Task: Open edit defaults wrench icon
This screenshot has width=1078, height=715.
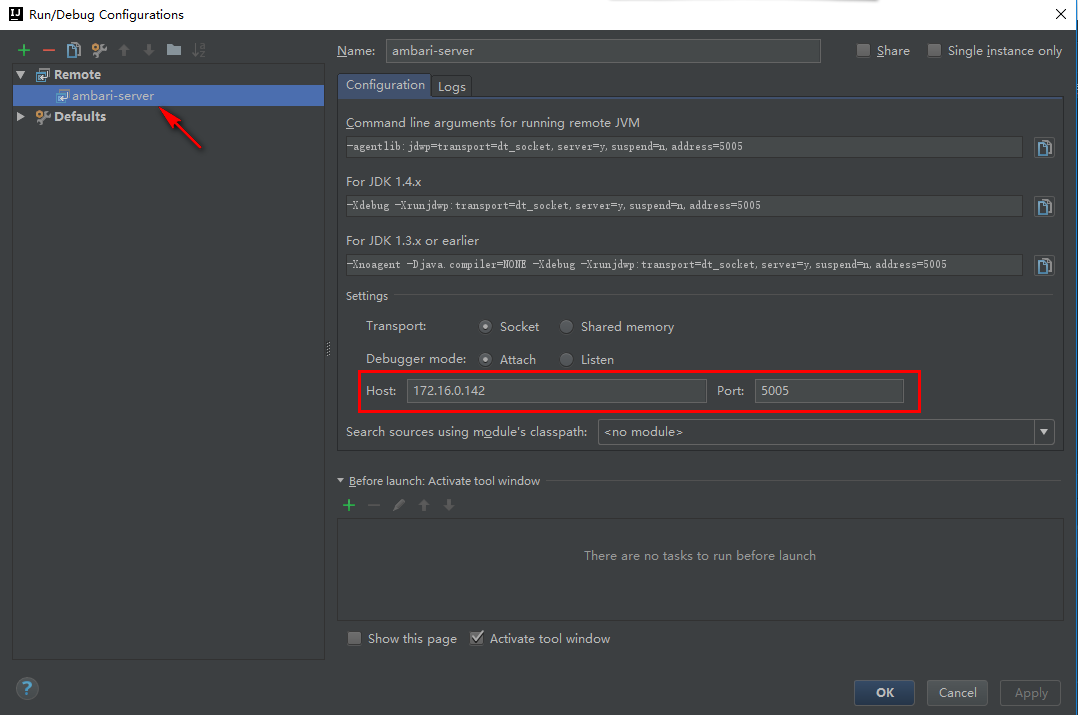Action: click(99, 50)
